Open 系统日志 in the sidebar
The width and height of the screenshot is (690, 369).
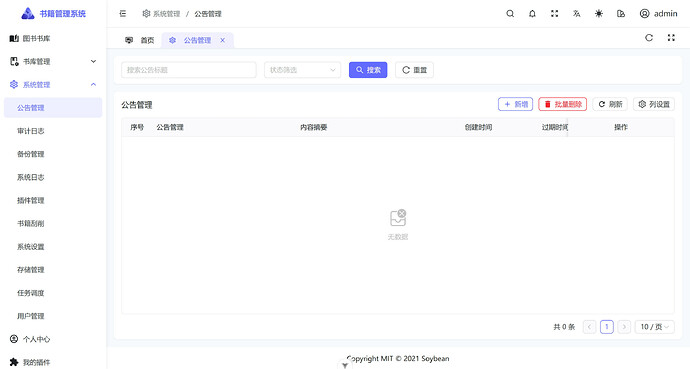click(53, 177)
